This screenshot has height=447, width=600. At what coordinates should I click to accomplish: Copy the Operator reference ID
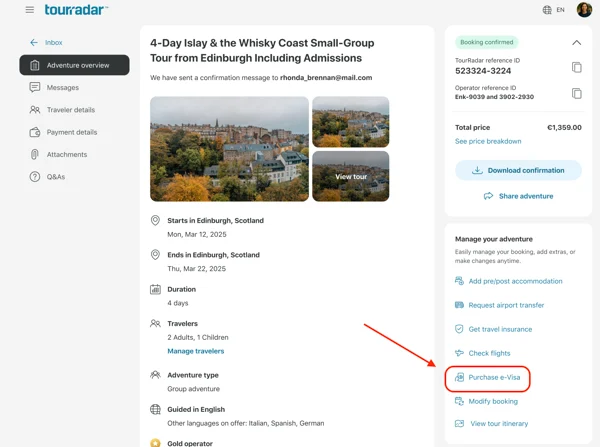coord(577,93)
